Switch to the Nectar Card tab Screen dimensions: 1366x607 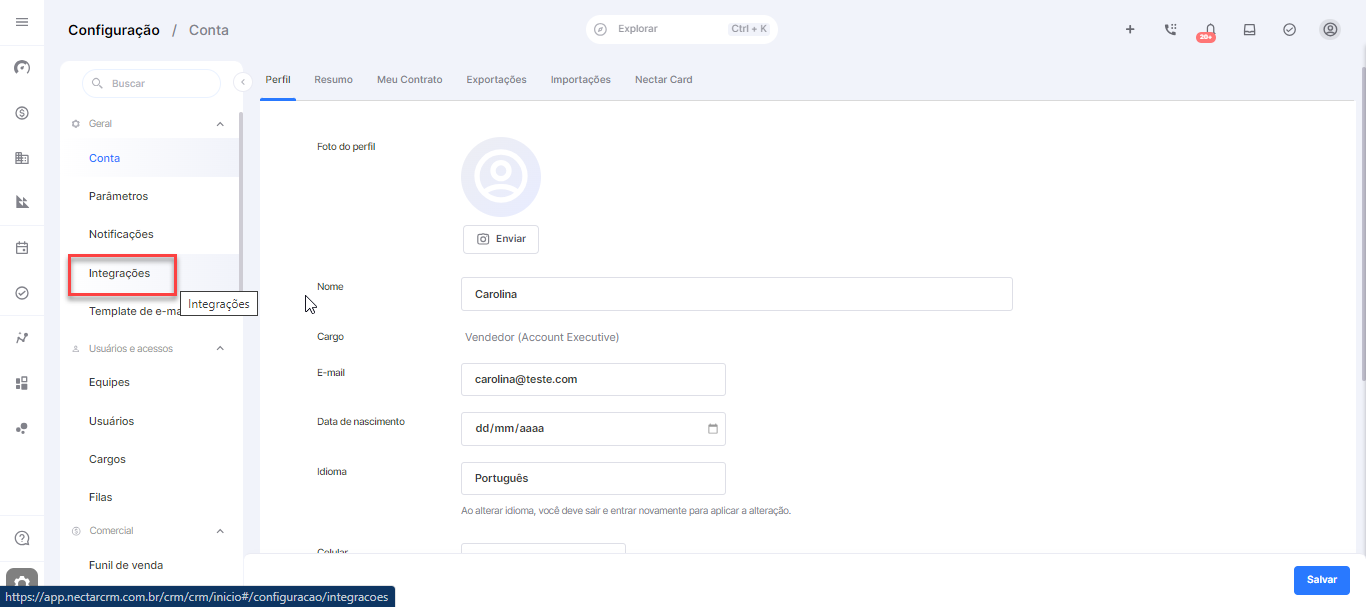(x=663, y=80)
